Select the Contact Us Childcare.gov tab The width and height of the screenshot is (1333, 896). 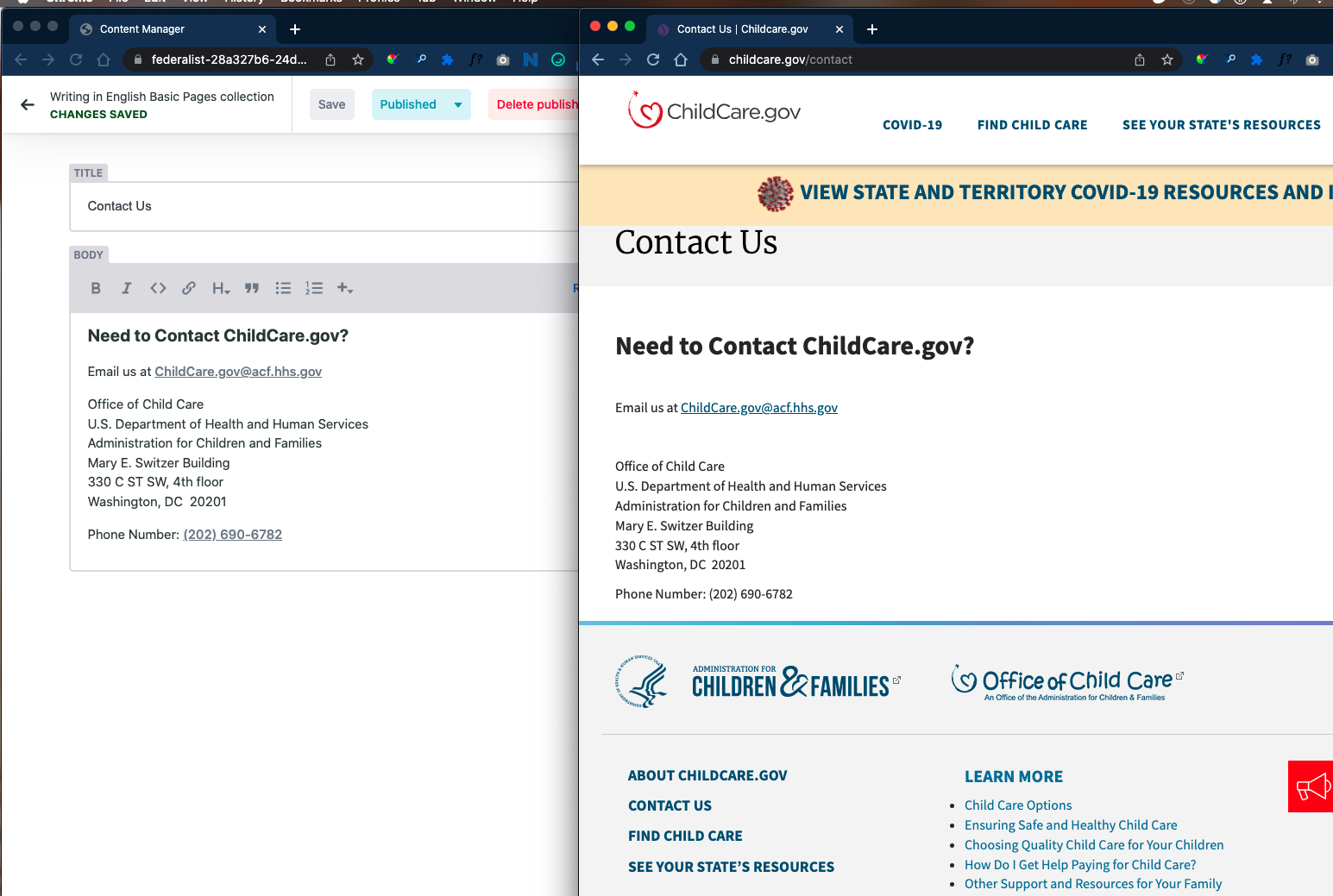tap(749, 29)
